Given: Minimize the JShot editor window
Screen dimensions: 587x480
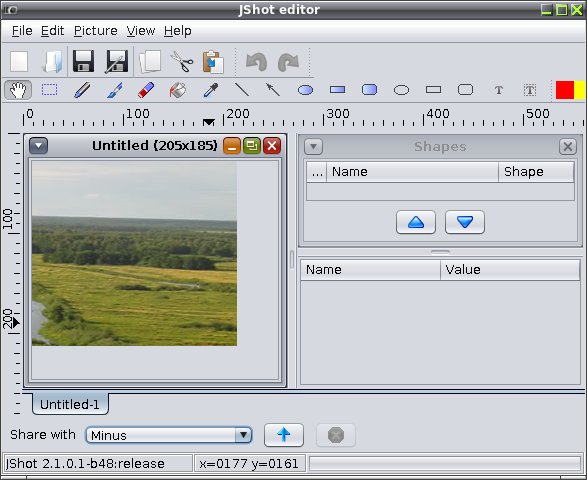Looking at the screenshot, I should point(547,10).
